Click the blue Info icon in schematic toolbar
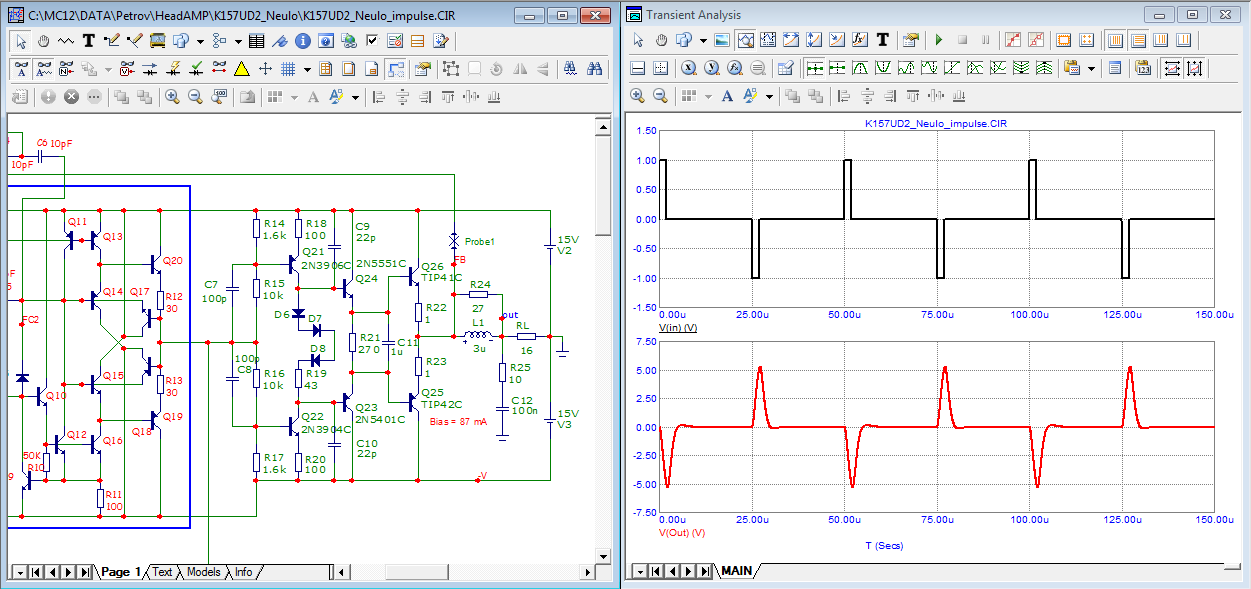This screenshot has width=1251, height=589. point(301,41)
